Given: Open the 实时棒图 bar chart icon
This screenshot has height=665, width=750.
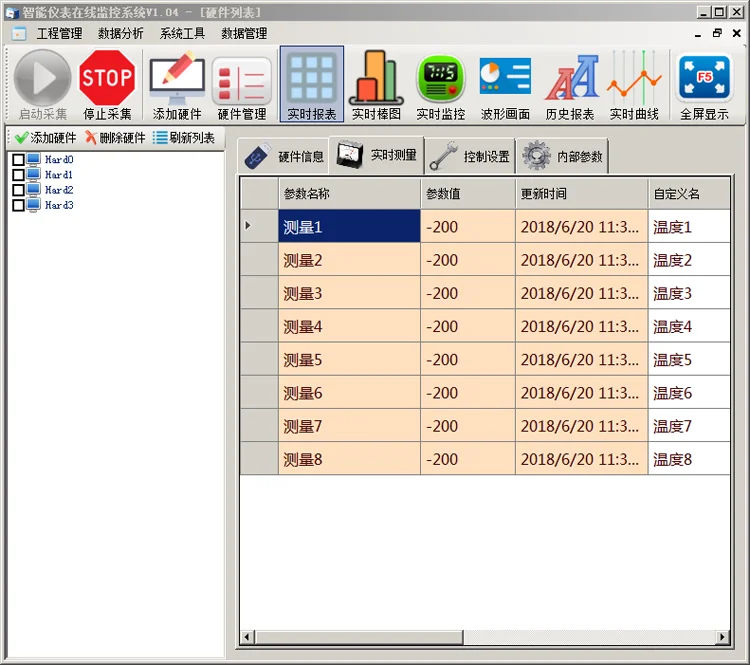Looking at the screenshot, I should [x=376, y=78].
